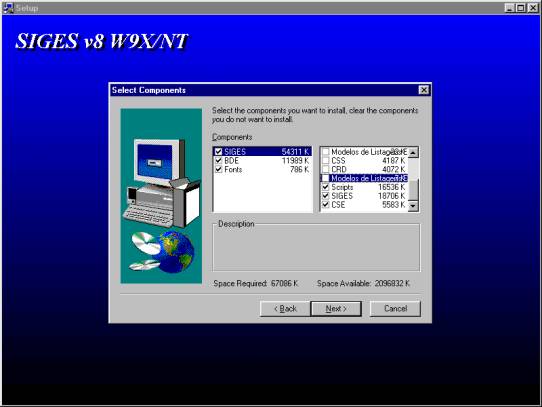
Task: Uncheck the CSE subcomponent checkbox
Action: (326, 205)
